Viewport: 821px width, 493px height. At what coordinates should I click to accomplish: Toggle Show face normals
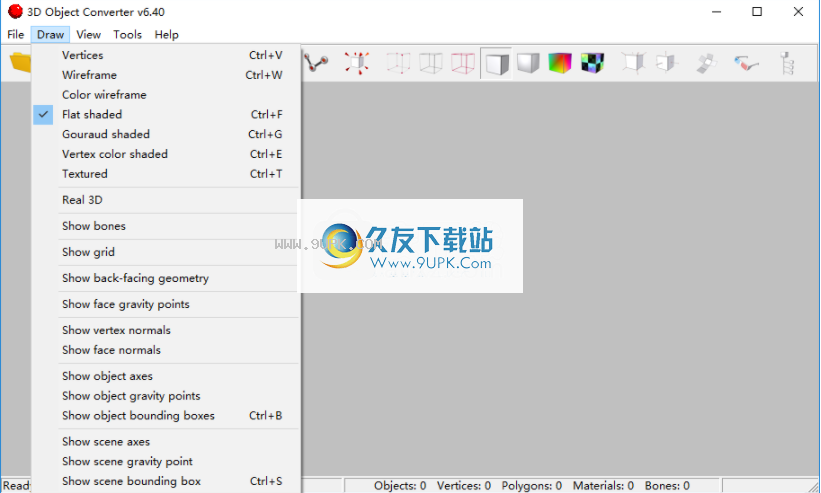coord(166,350)
